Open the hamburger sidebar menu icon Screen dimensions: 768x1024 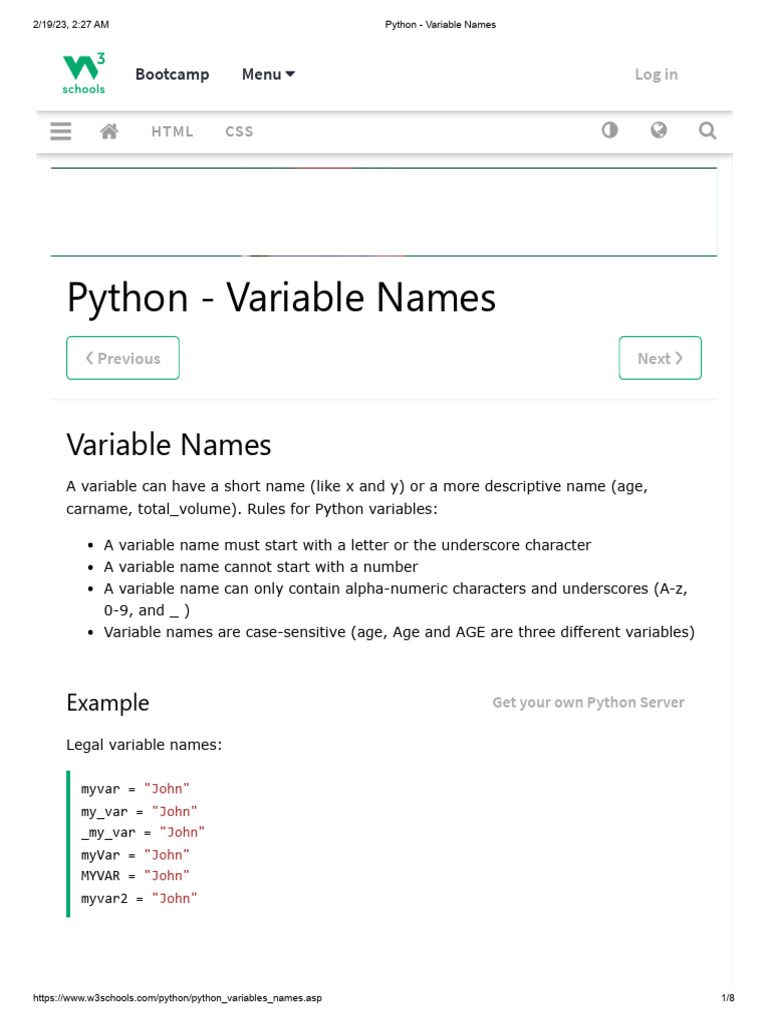click(x=61, y=131)
